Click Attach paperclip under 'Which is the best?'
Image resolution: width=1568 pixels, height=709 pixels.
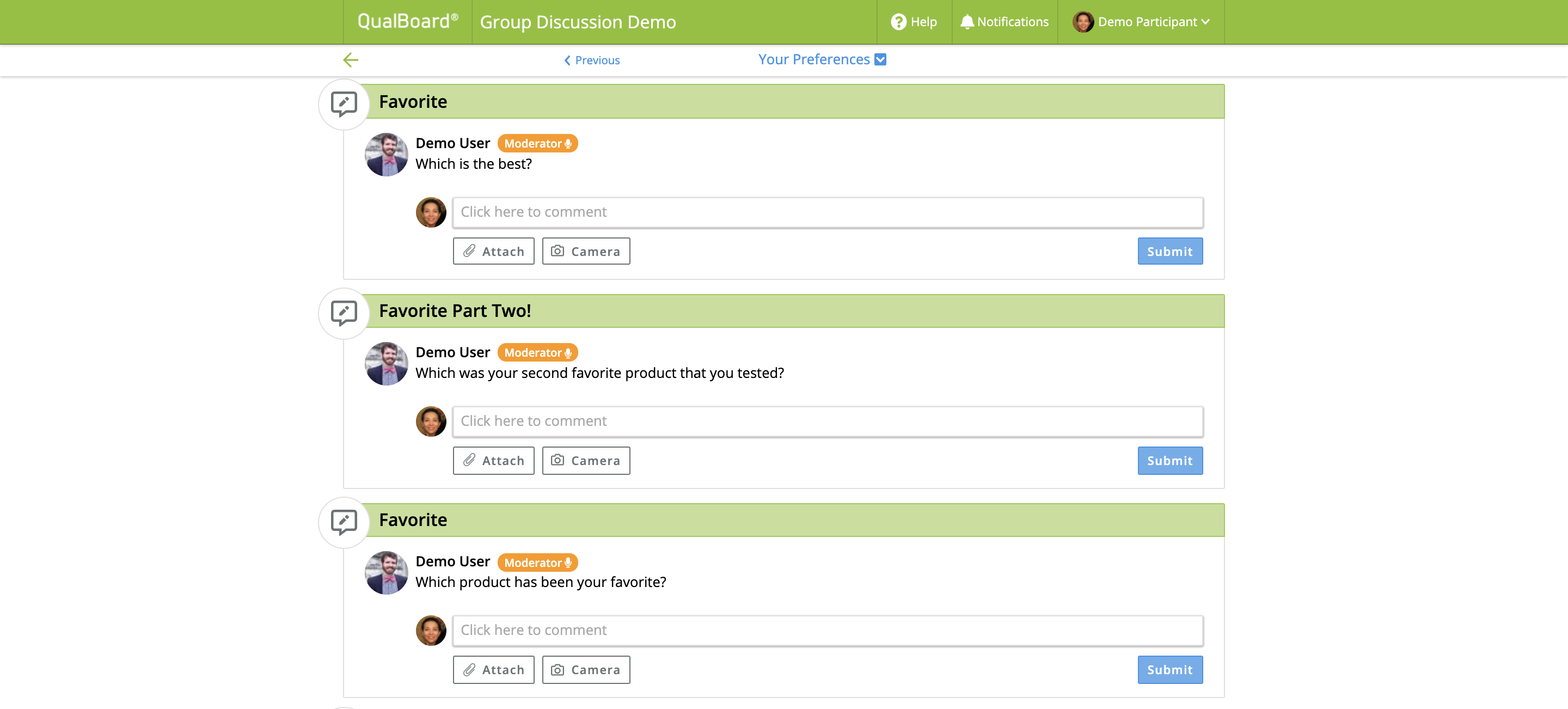pos(493,252)
